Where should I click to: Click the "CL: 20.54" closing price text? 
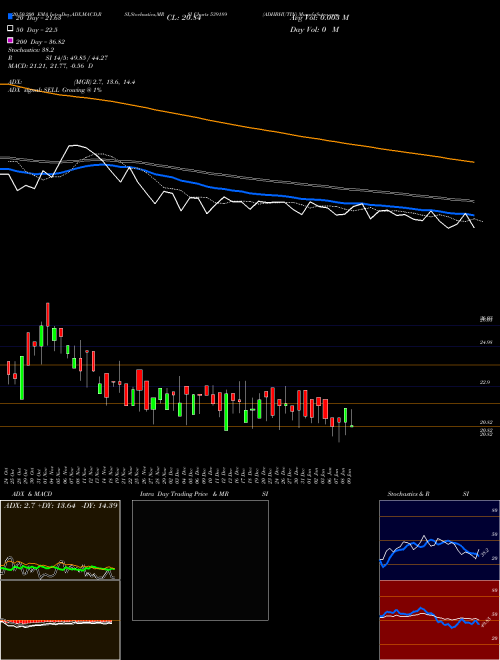186,17
